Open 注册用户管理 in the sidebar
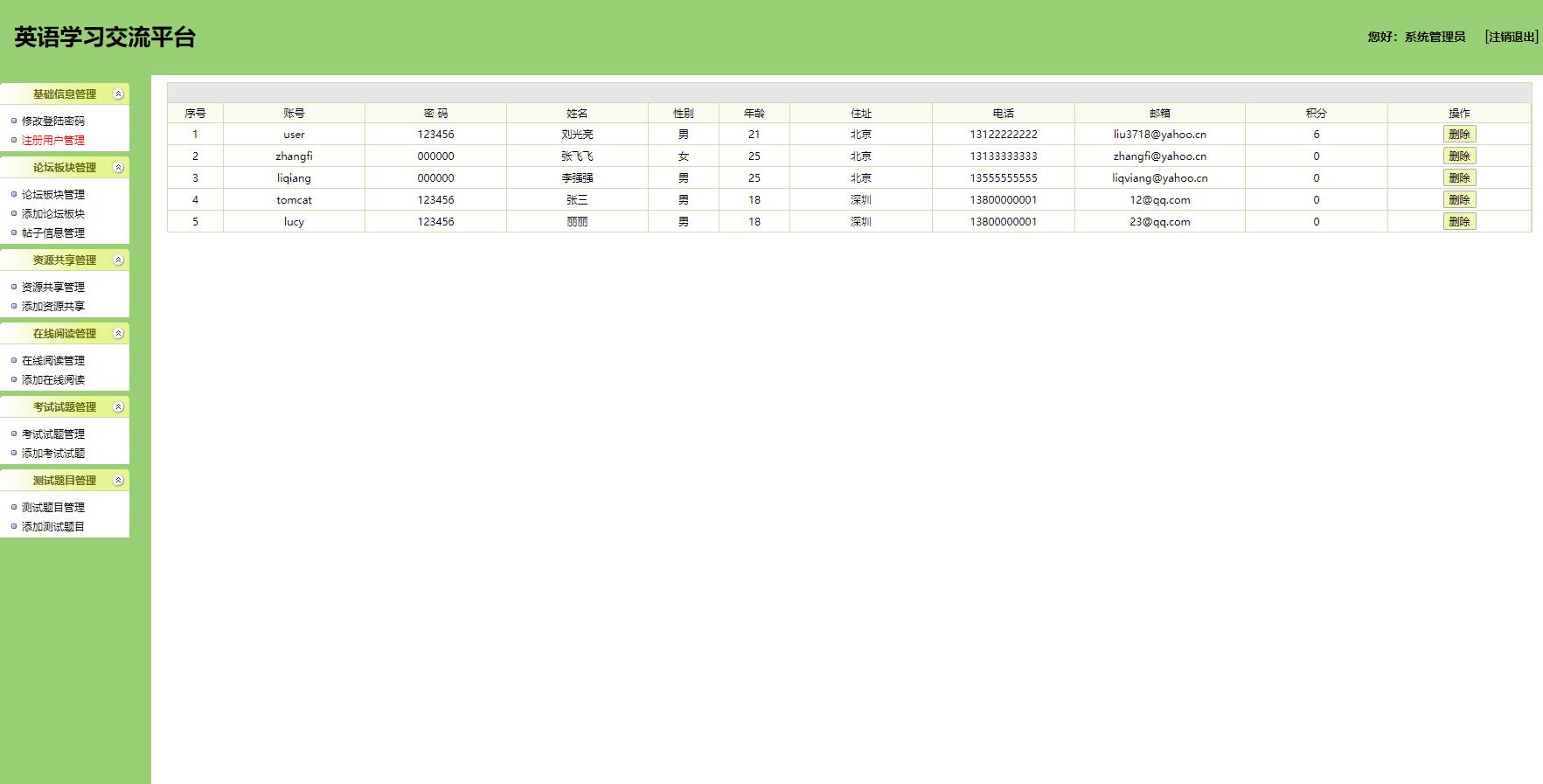The image size is (1543, 784). click(53, 141)
